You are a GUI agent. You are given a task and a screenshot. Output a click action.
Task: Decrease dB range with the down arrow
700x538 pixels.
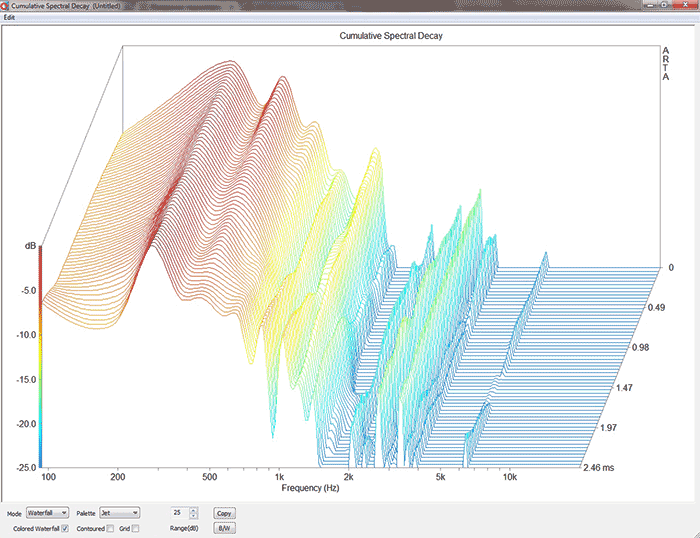pyautogui.click(x=194, y=516)
